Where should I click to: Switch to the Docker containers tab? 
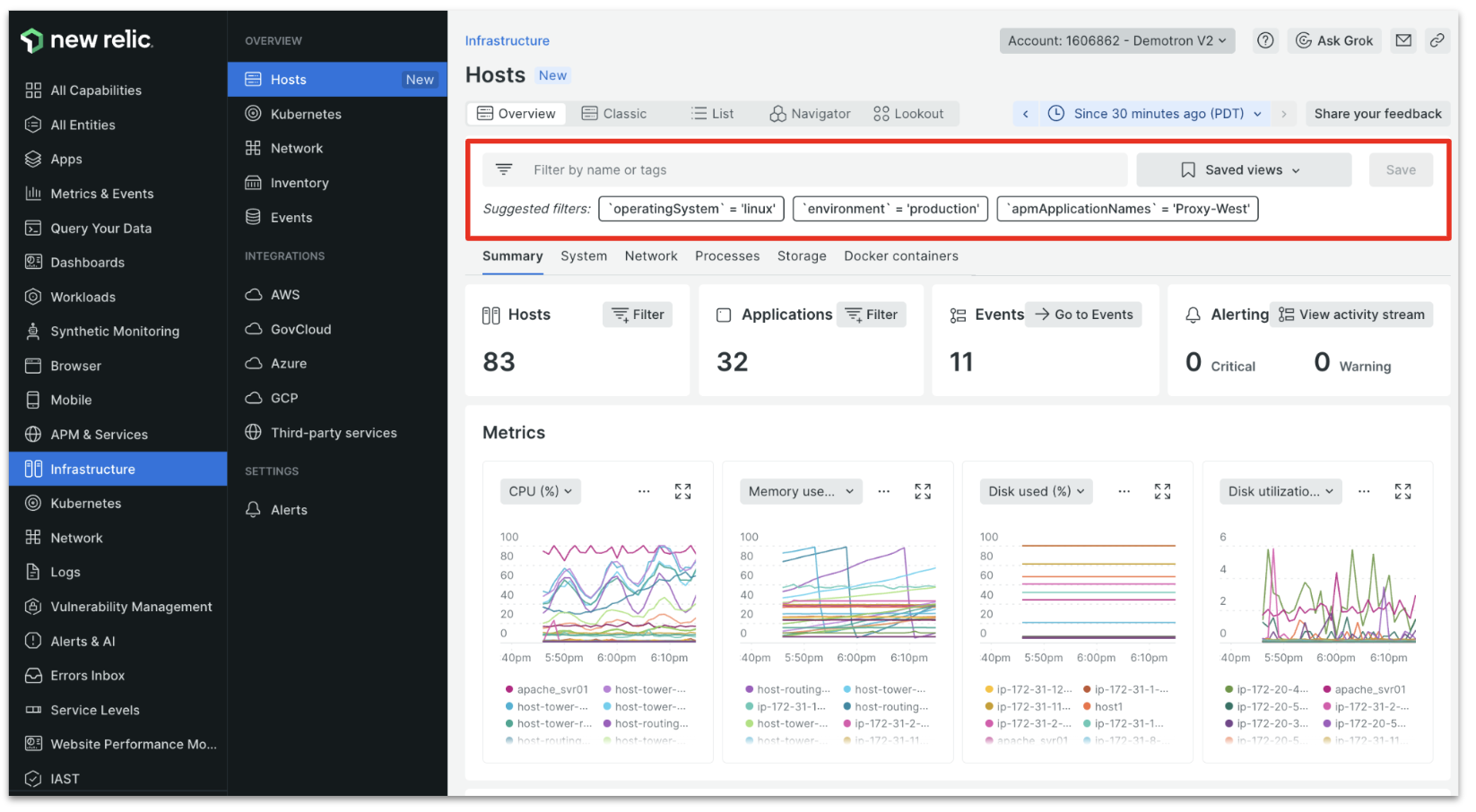(x=901, y=256)
